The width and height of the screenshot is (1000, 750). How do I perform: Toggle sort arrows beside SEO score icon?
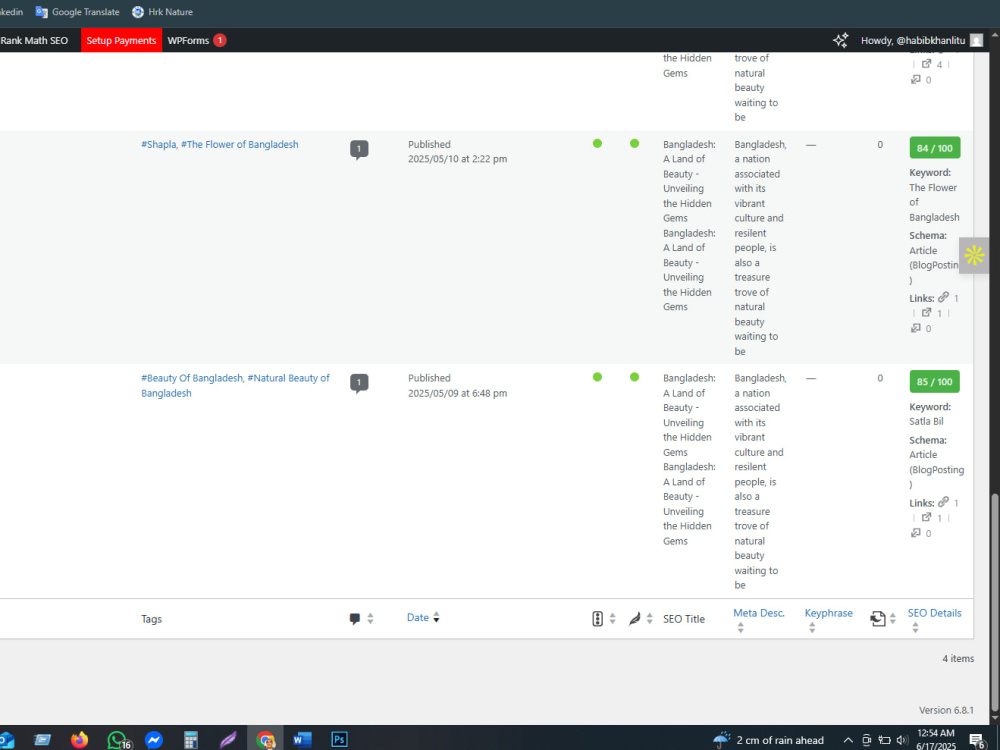612,619
